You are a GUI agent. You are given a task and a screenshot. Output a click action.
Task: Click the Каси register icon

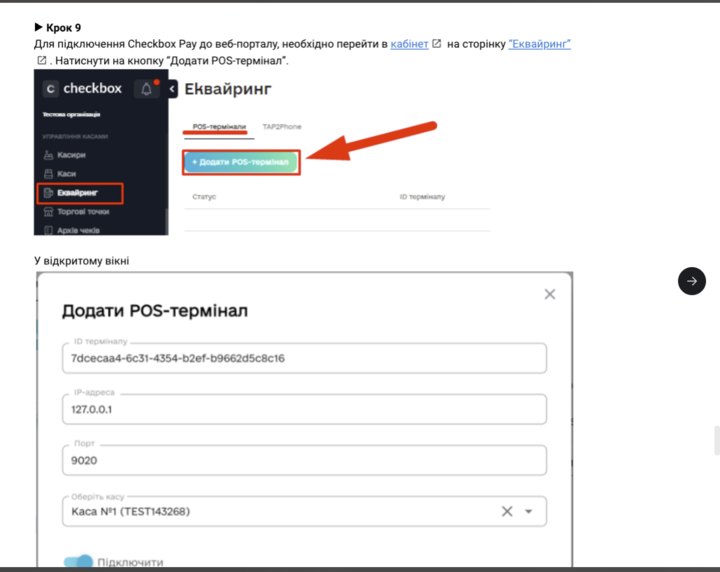point(48,174)
